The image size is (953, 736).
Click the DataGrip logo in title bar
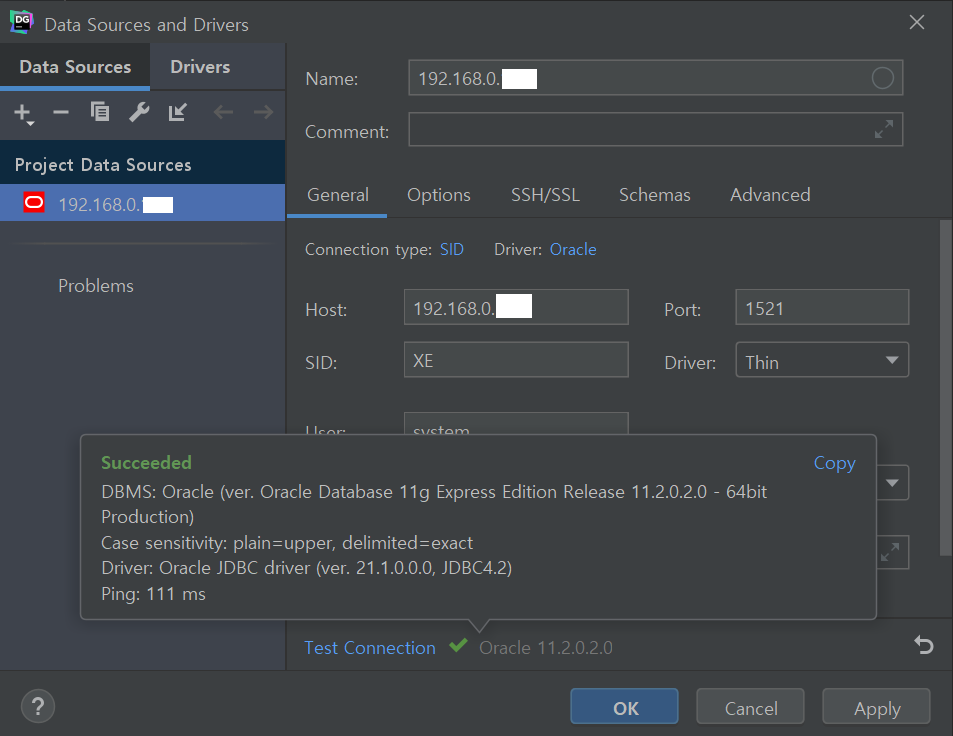[x=21, y=22]
